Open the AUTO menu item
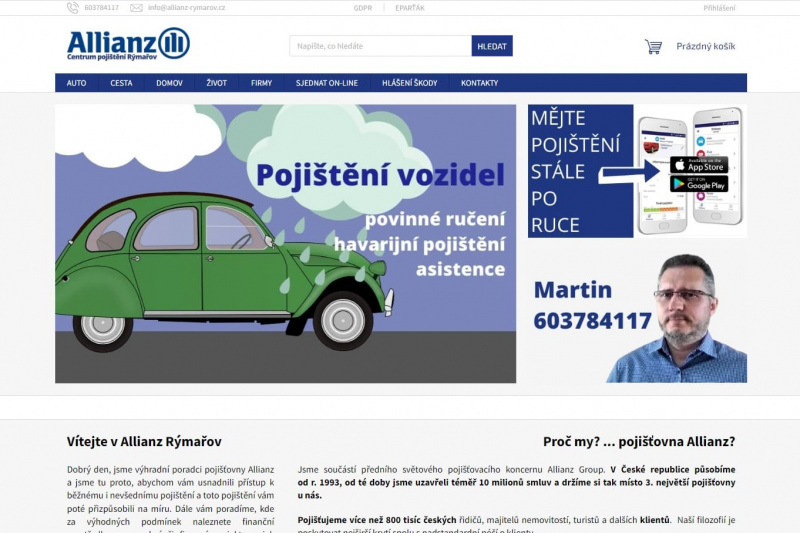 coord(77,83)
